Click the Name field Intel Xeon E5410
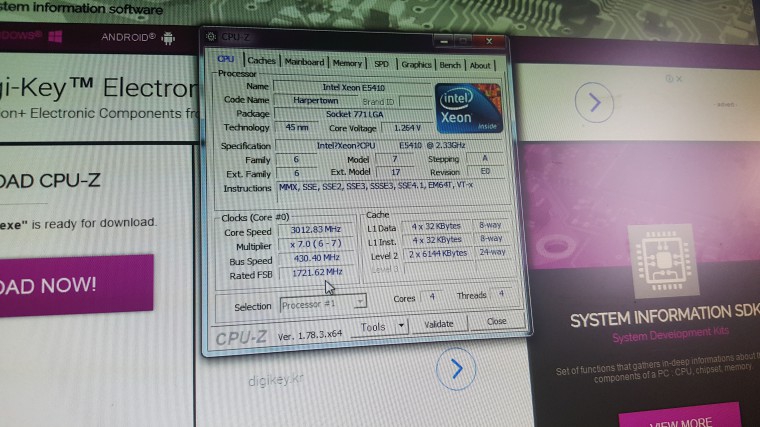The image size is (760, 427). [x=353, y=87]
